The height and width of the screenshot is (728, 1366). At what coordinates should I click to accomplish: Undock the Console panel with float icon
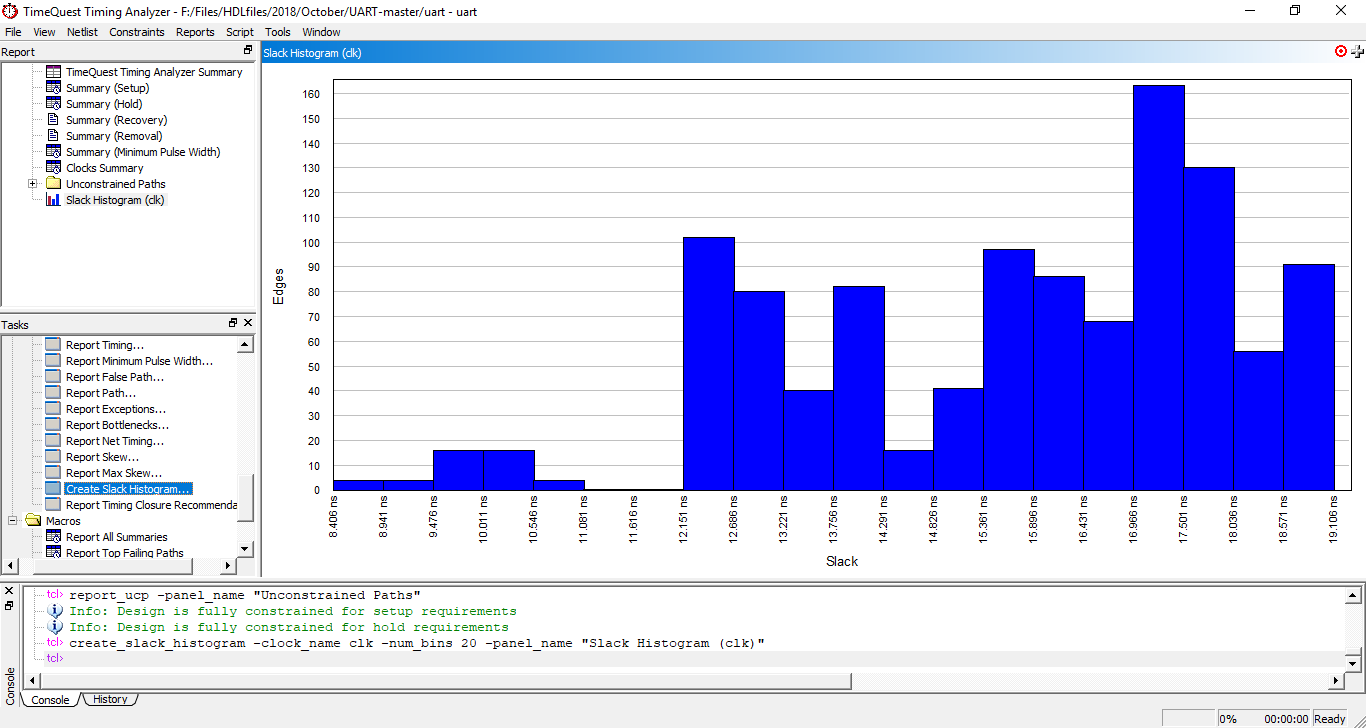[x=9, y=606]
